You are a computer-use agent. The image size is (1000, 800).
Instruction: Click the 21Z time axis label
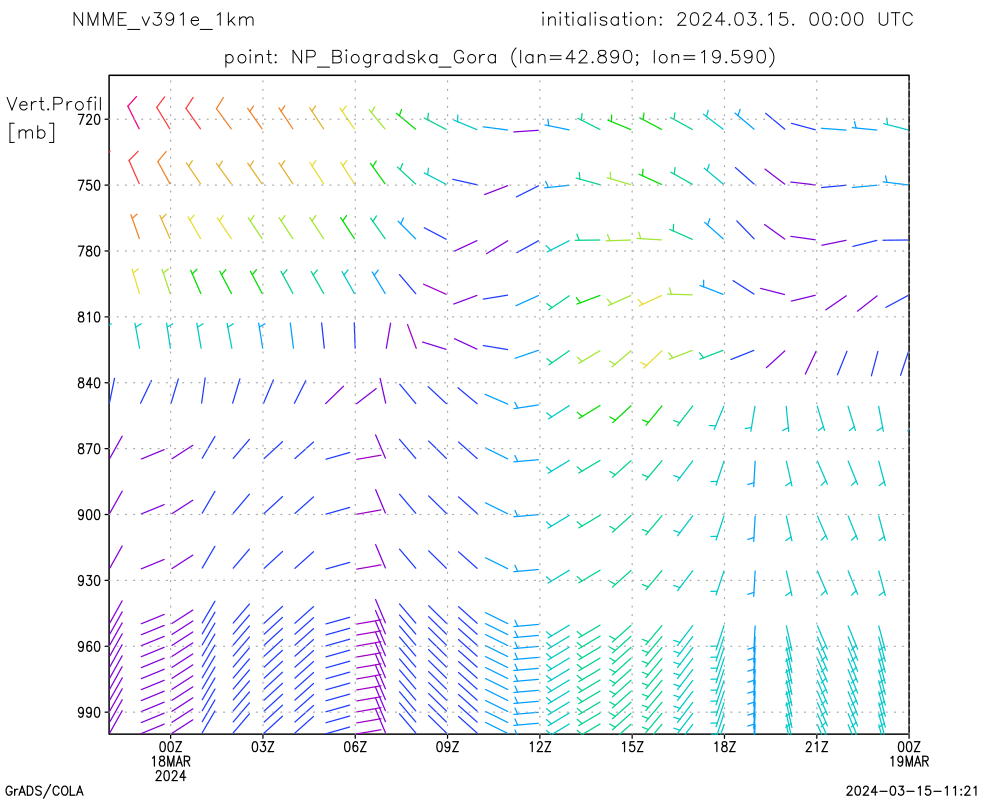pyautogui.click(x=816, y=746)
